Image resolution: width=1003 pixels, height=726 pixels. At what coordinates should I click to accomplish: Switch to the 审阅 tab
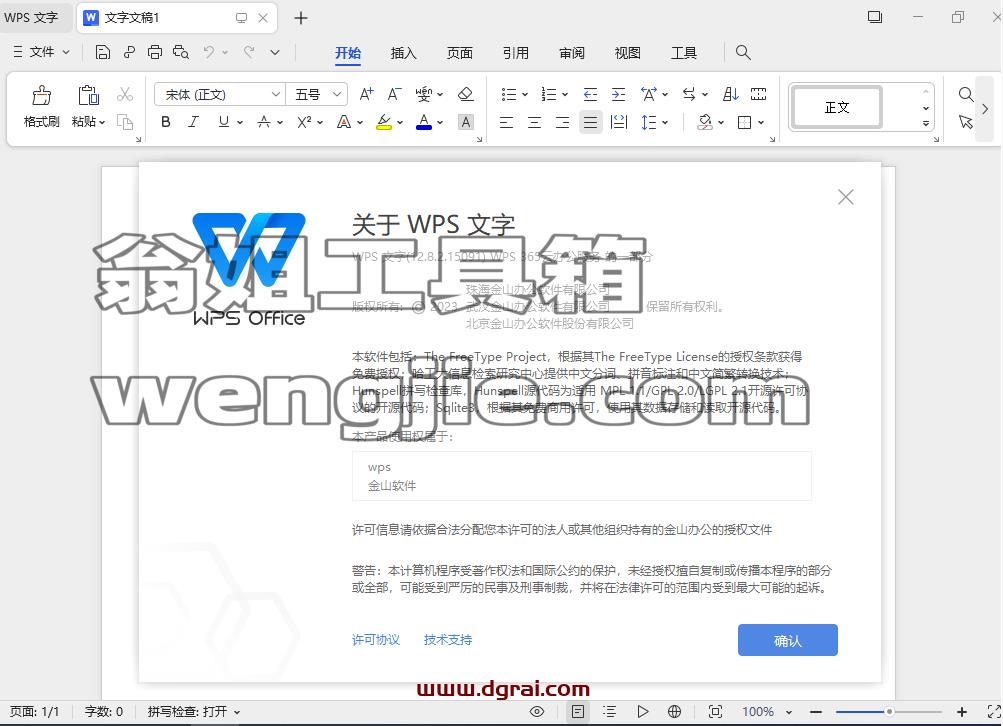(572, 53)
